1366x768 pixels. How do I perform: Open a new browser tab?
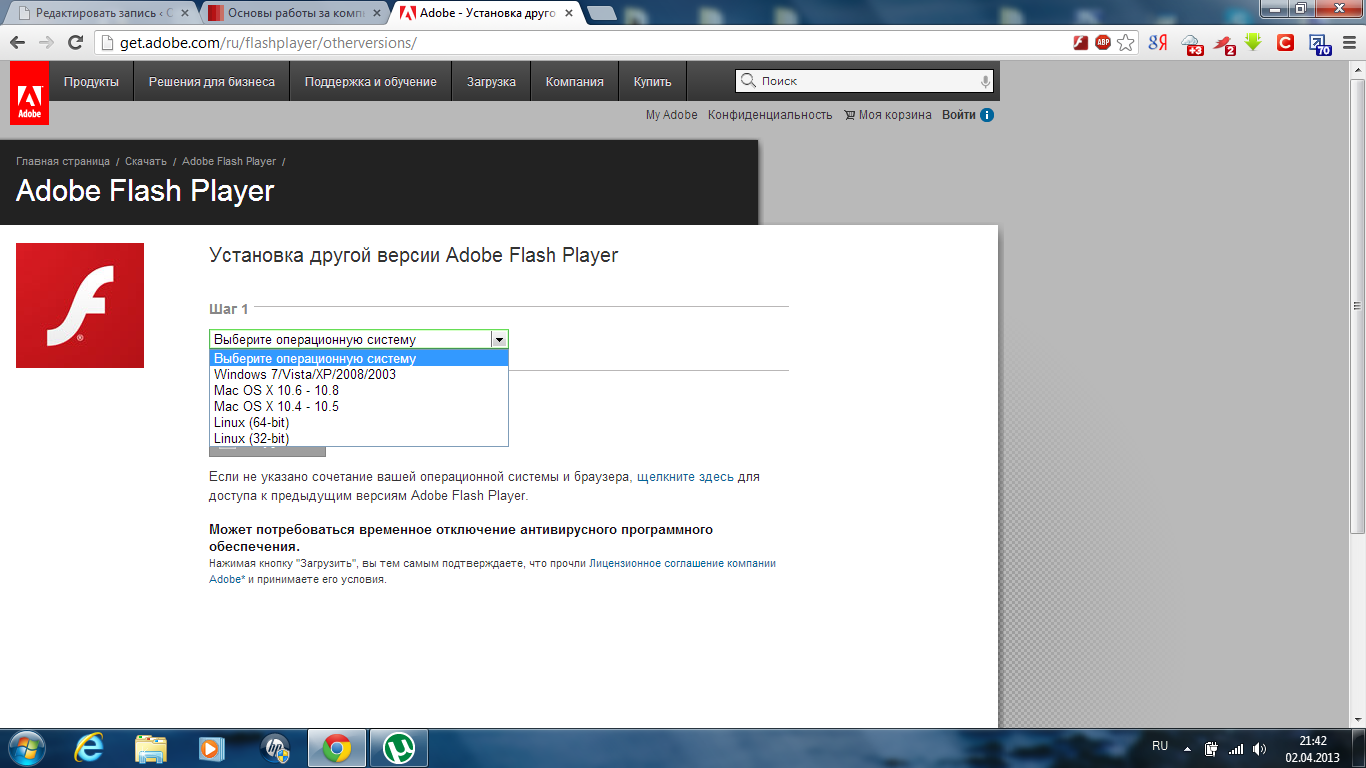click(x=601, y=13)
